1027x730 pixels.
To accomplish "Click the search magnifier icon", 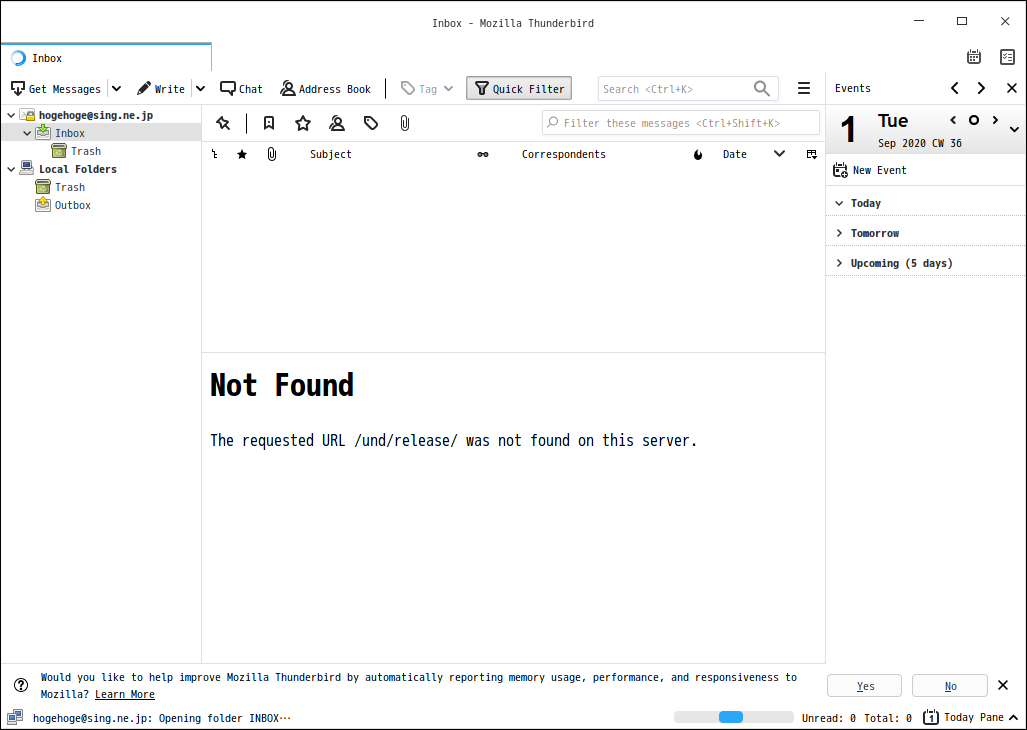I will [762, 88].
